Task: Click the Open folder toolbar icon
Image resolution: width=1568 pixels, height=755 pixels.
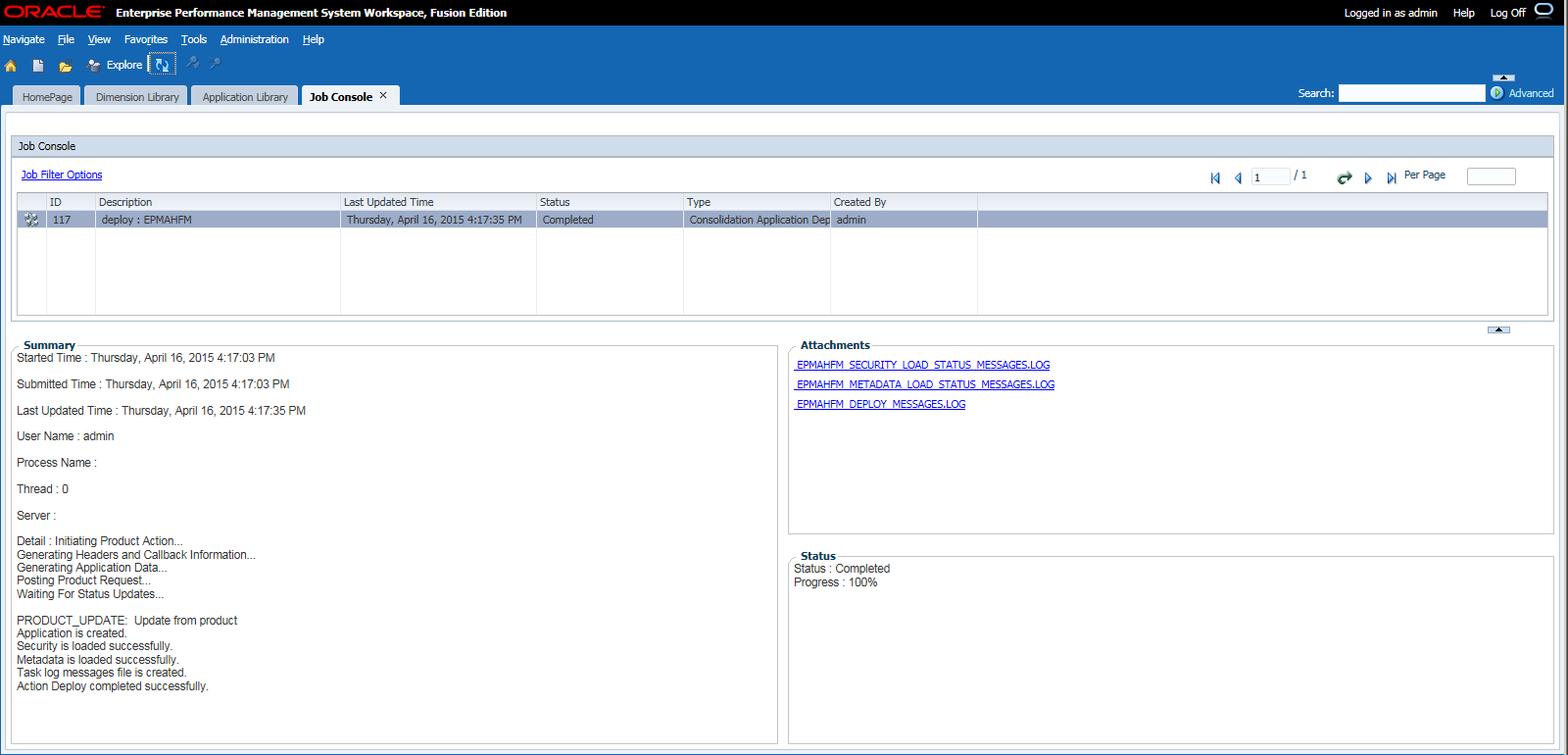Action: [x=65, y=67]
